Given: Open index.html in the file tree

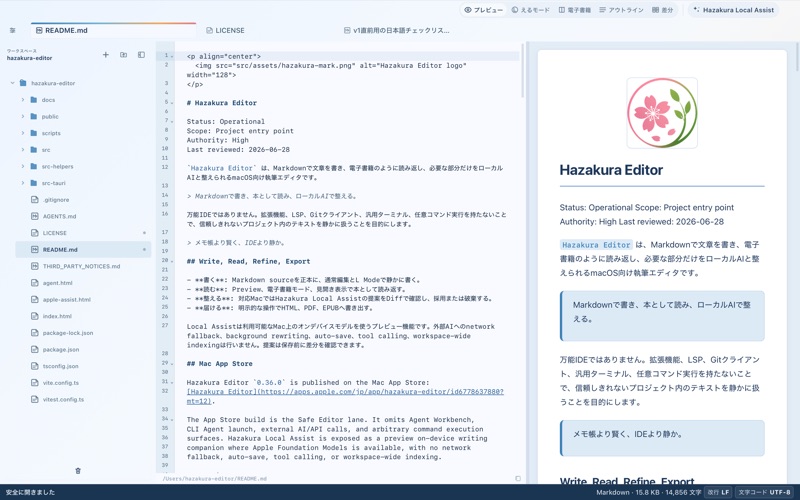Looking at the screenshot, I should click(x=57, y=316).
